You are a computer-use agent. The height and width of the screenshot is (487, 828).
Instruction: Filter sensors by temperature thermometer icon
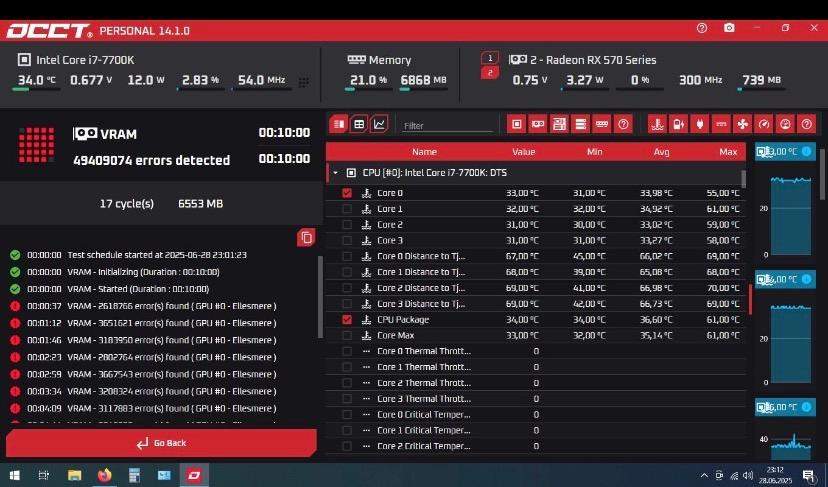point(657,124)
